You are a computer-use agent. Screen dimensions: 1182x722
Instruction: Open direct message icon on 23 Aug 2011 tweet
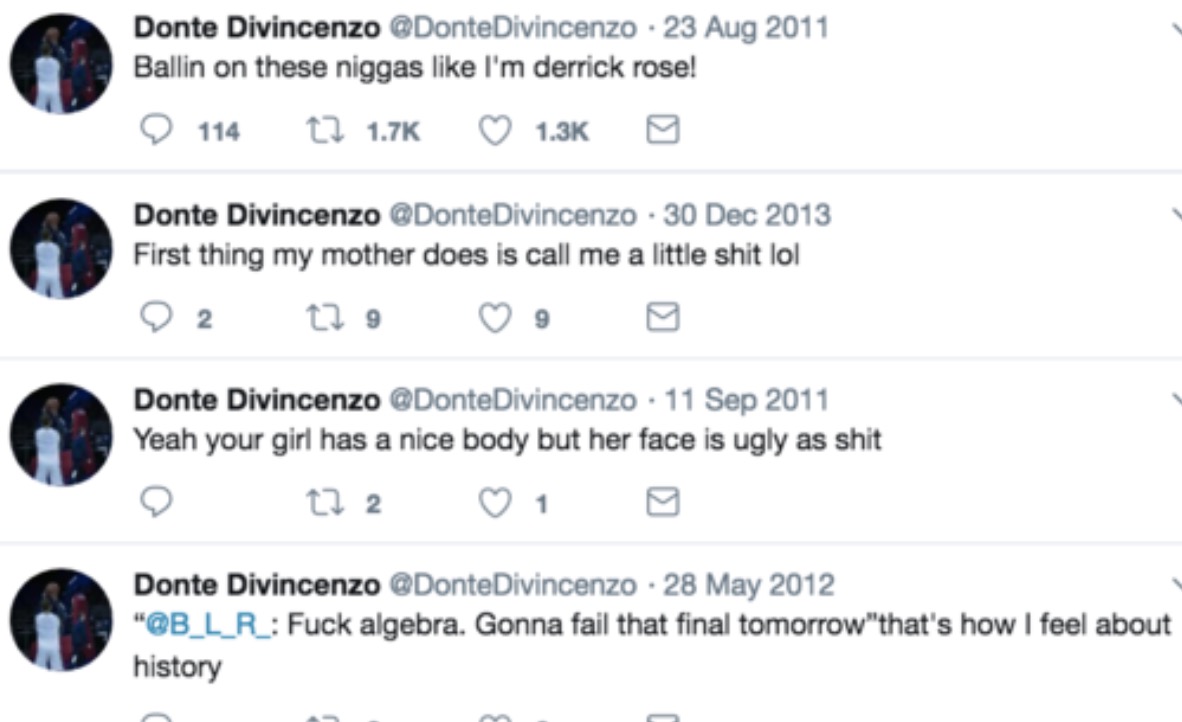[665, 132]
